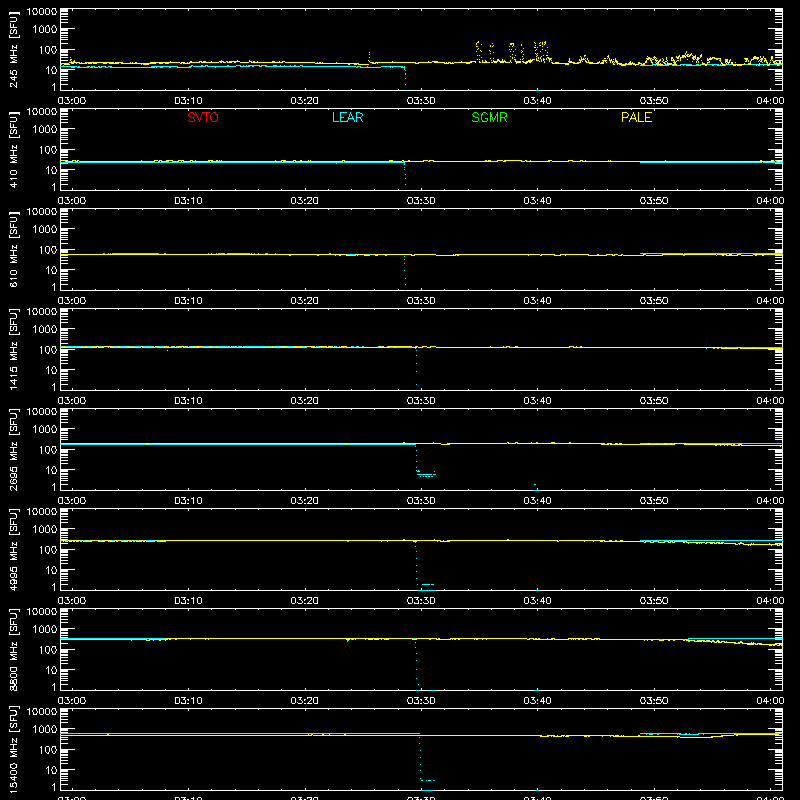Click 03:10 tick label under 410 MHz panel
Viewport: 800px width, 800px height.
[x=188, y=201]
